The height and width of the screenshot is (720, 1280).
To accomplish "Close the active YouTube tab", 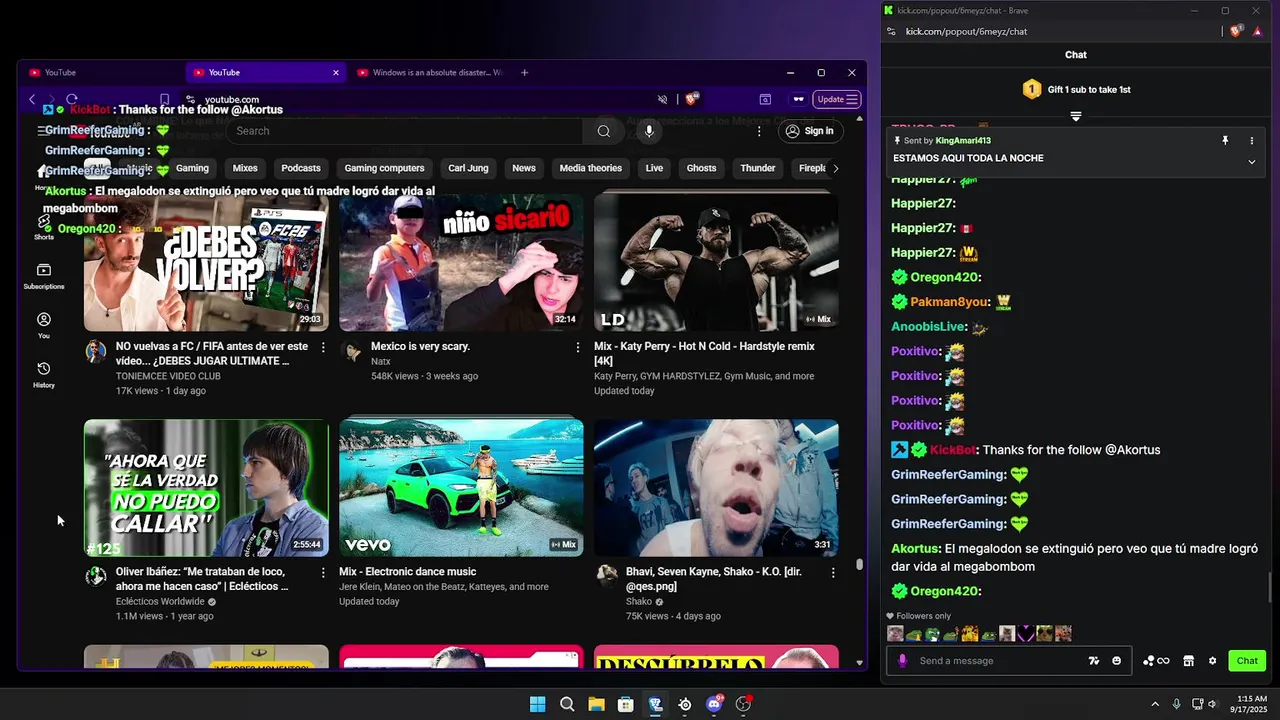I will 336,72.
